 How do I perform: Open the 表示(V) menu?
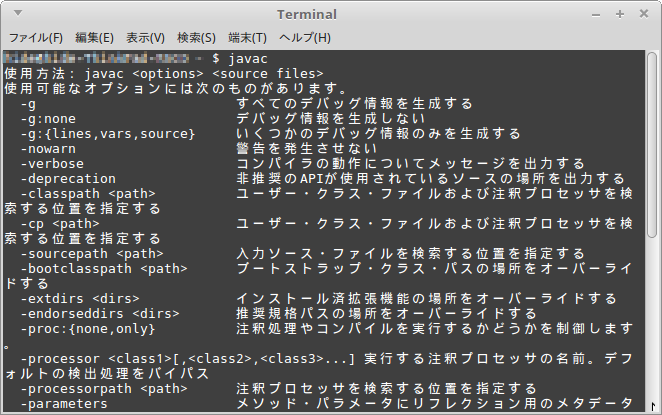(x=146, y=37)
